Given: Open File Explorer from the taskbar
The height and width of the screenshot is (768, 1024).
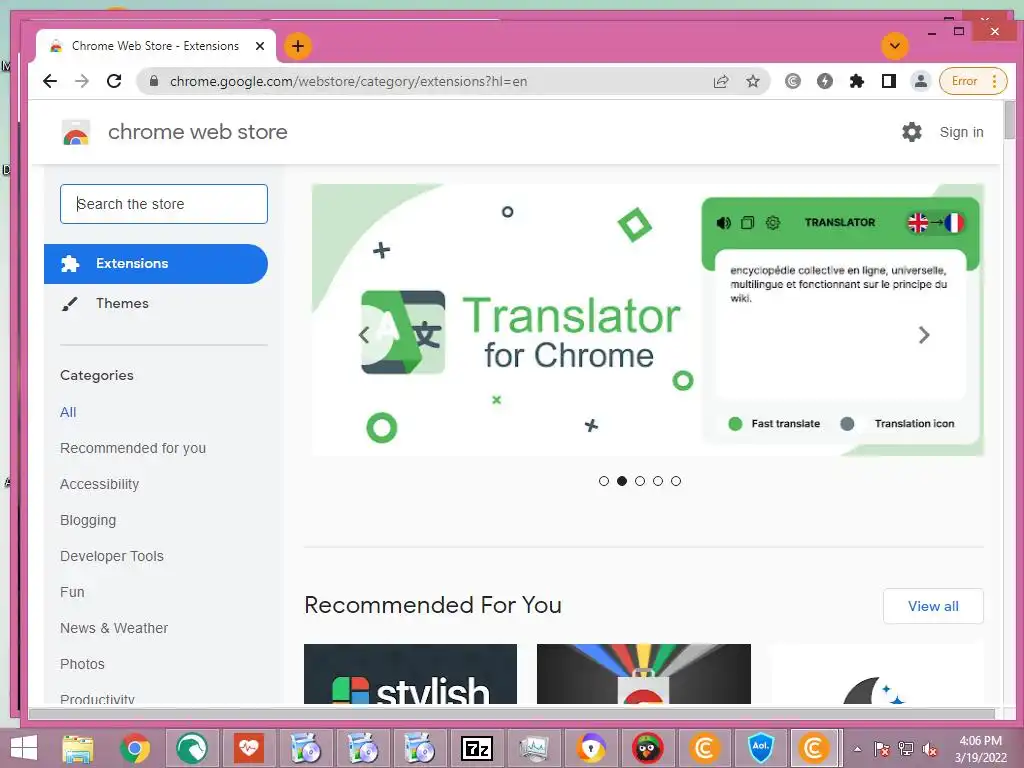Looking at the screenshot, I should [78, 748].
